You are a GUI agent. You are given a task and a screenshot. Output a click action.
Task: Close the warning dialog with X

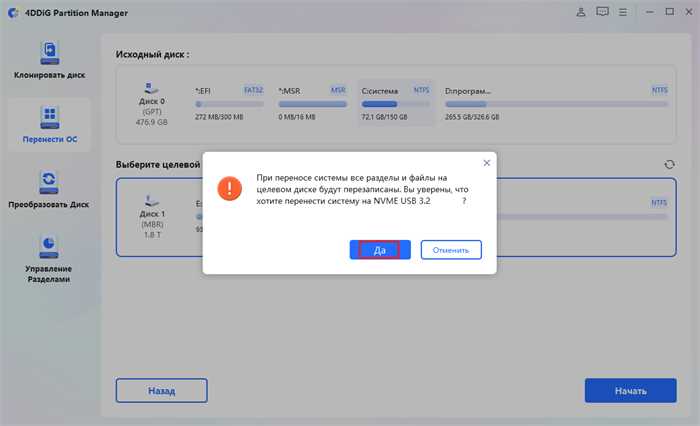(487, 163)
